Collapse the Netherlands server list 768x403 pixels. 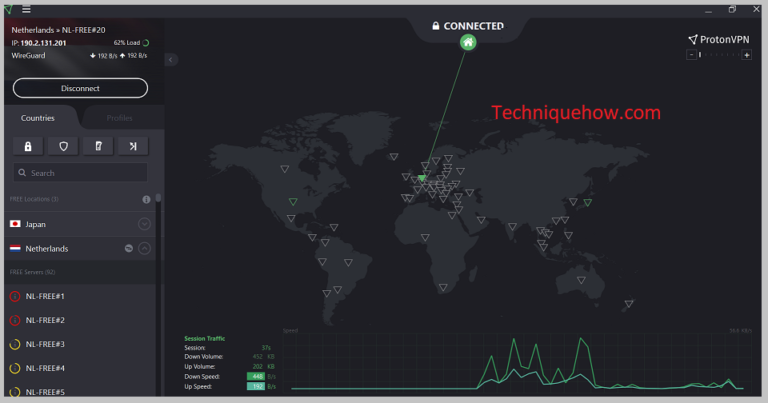click(x=144, y=248)
